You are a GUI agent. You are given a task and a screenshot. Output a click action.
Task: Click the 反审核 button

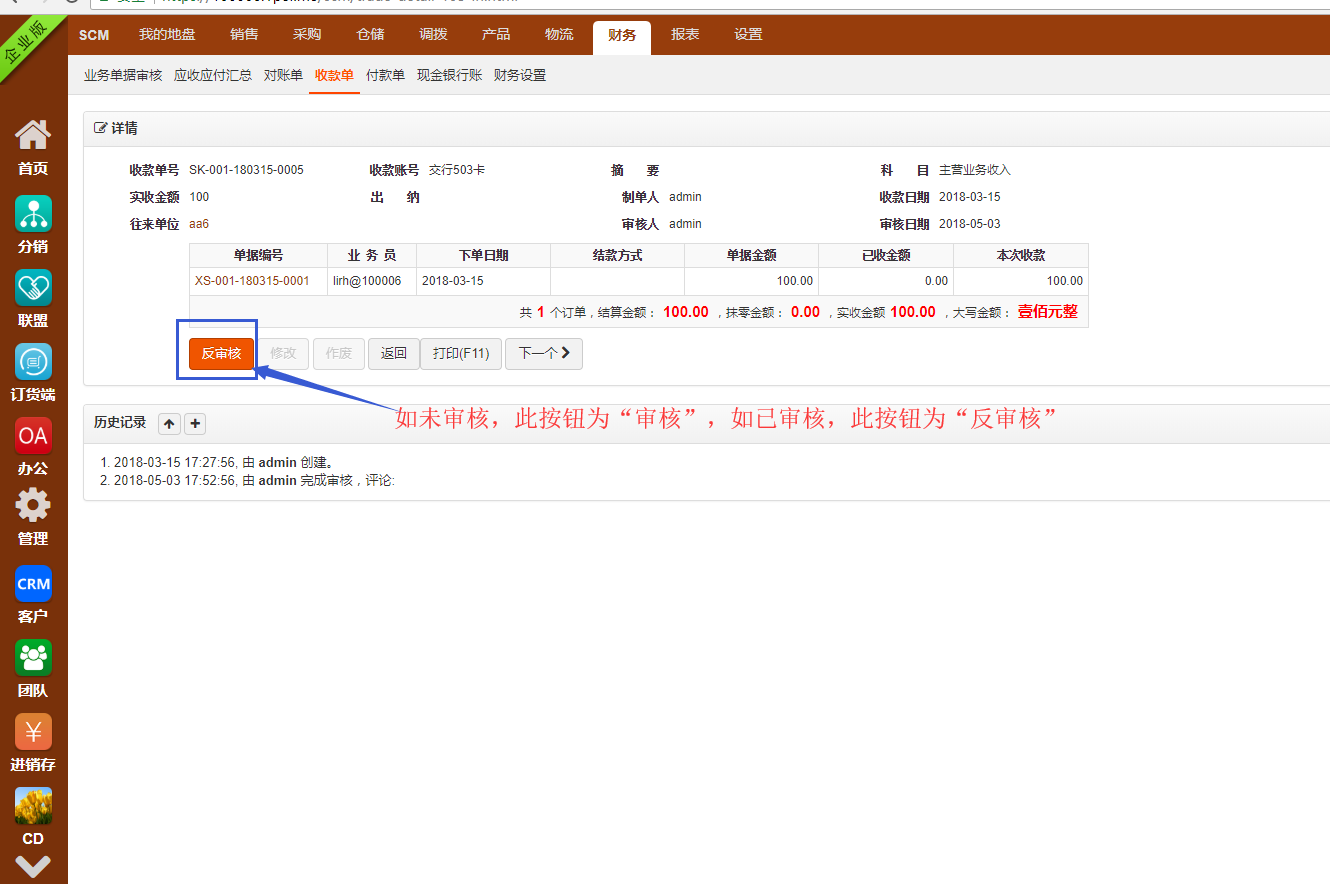click(x=221, y=354)
